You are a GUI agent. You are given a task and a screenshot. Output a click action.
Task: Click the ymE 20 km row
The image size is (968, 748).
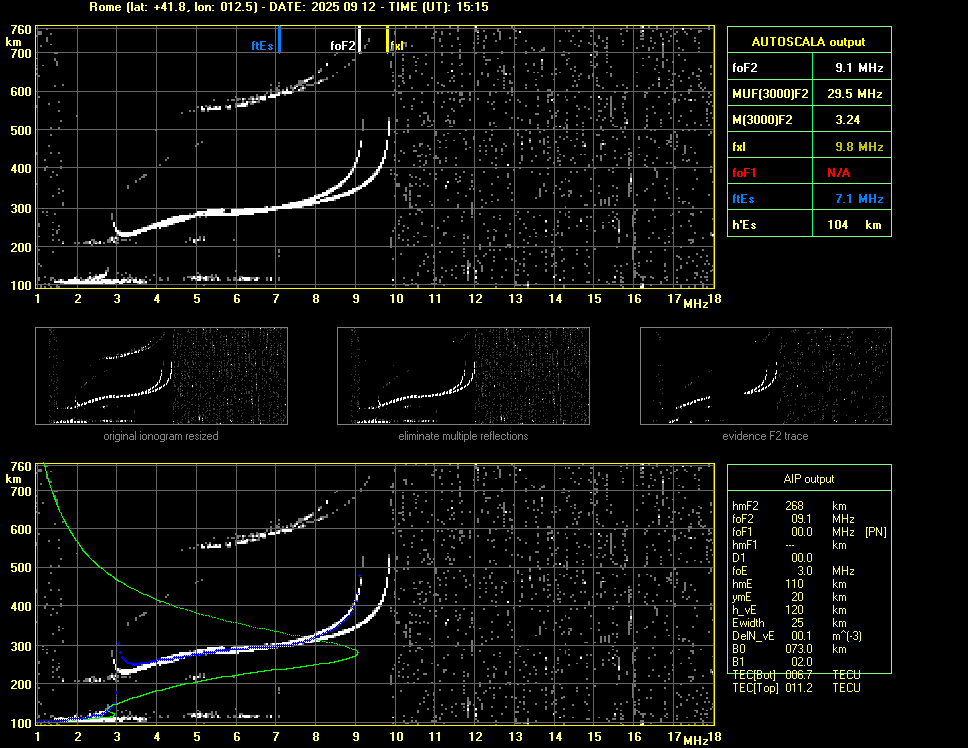pyautogui.click(x=789, y=597)
